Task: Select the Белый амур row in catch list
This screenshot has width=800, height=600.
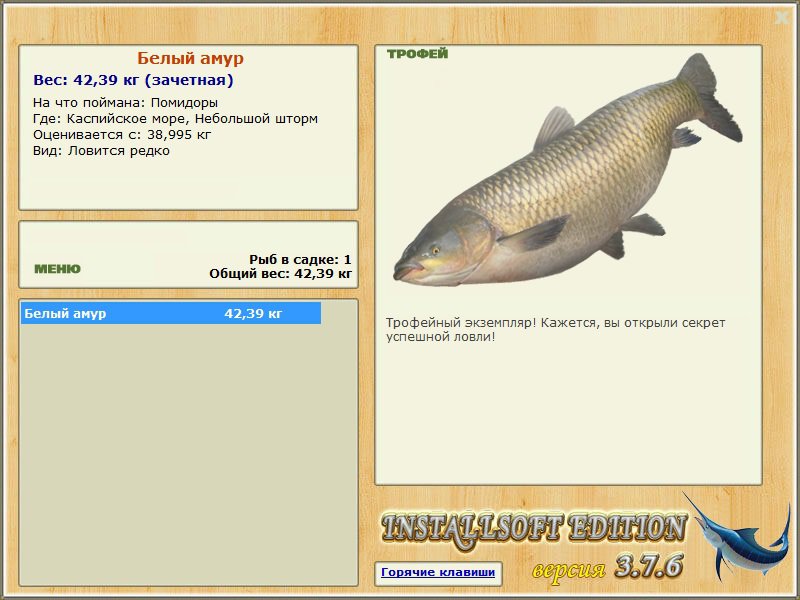Action: (x=171, y=313)
